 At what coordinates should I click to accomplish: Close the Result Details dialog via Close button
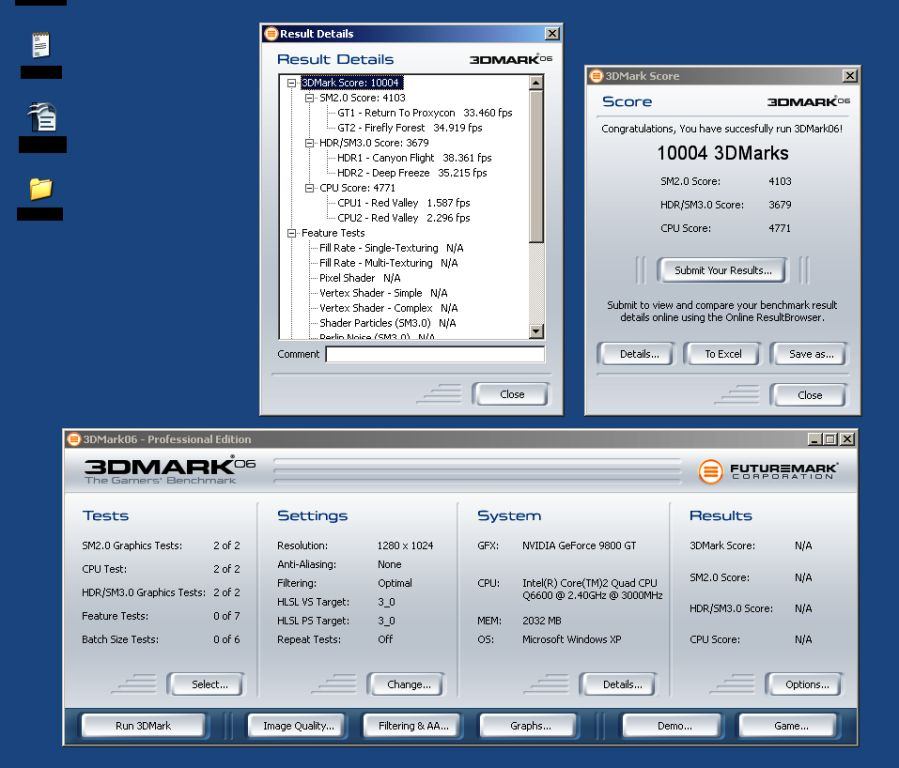pos(511,394)
